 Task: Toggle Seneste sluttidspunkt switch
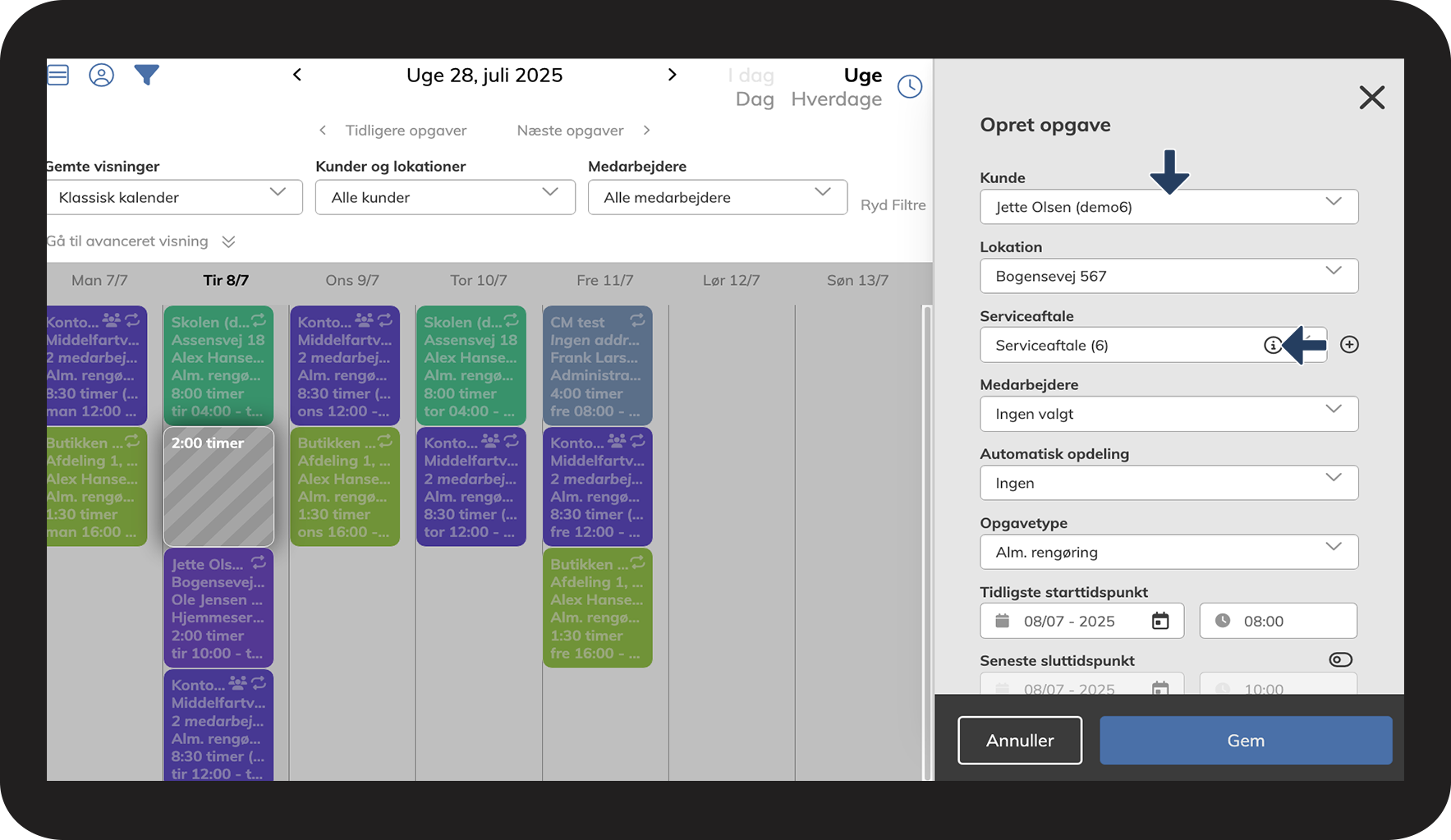(x=1340, y=660)
